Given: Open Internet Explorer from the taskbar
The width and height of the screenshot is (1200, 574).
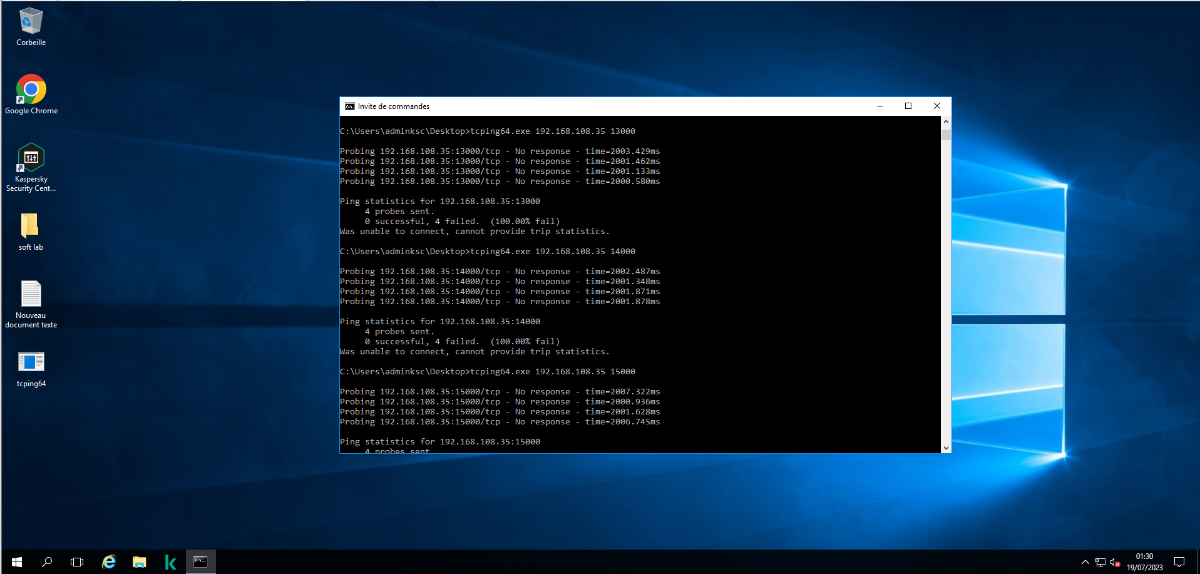Looking at the screenshot, I should click(x=109, y=562).
